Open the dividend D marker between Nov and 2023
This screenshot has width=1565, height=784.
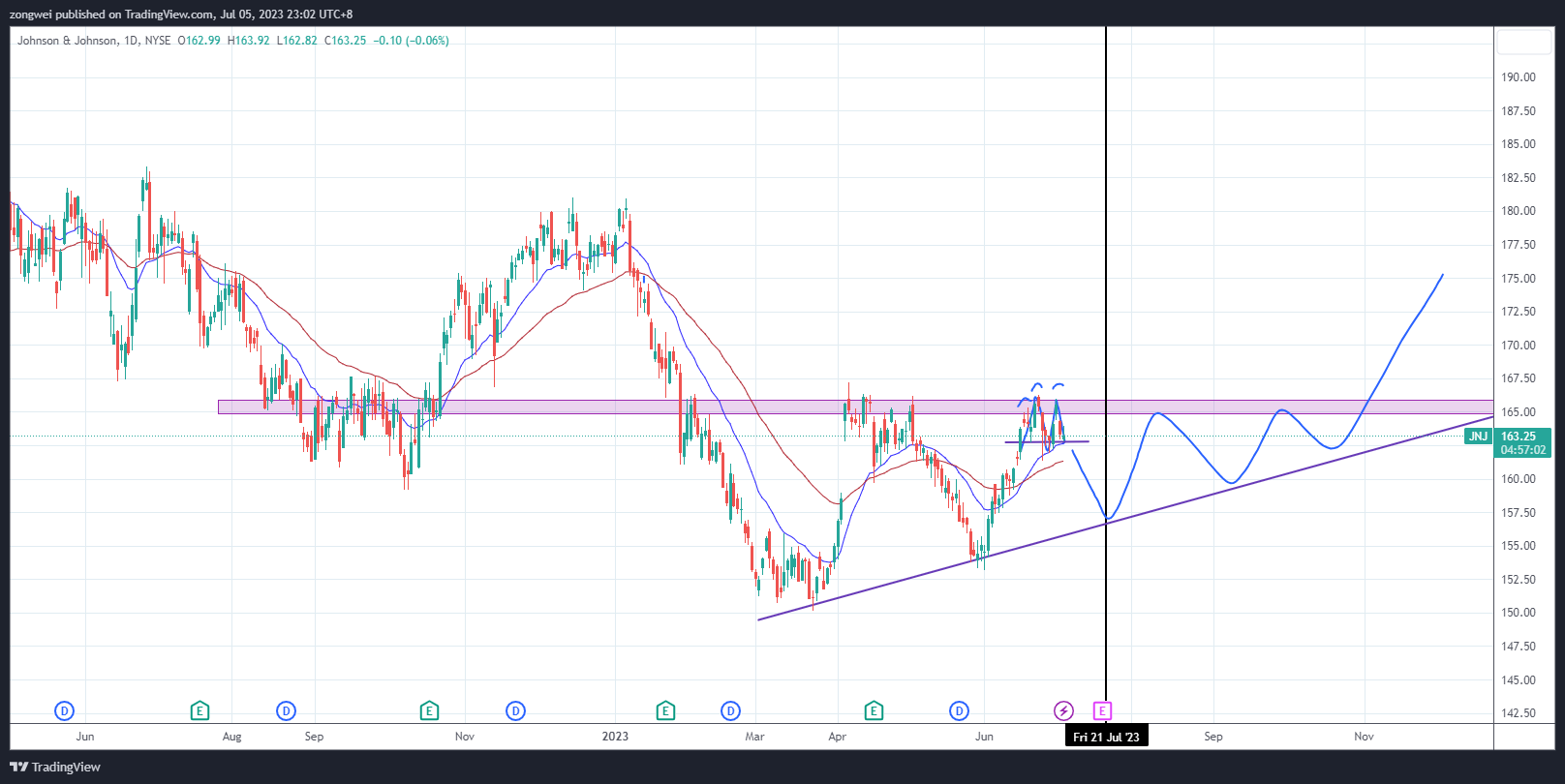[x=516, y=711]
